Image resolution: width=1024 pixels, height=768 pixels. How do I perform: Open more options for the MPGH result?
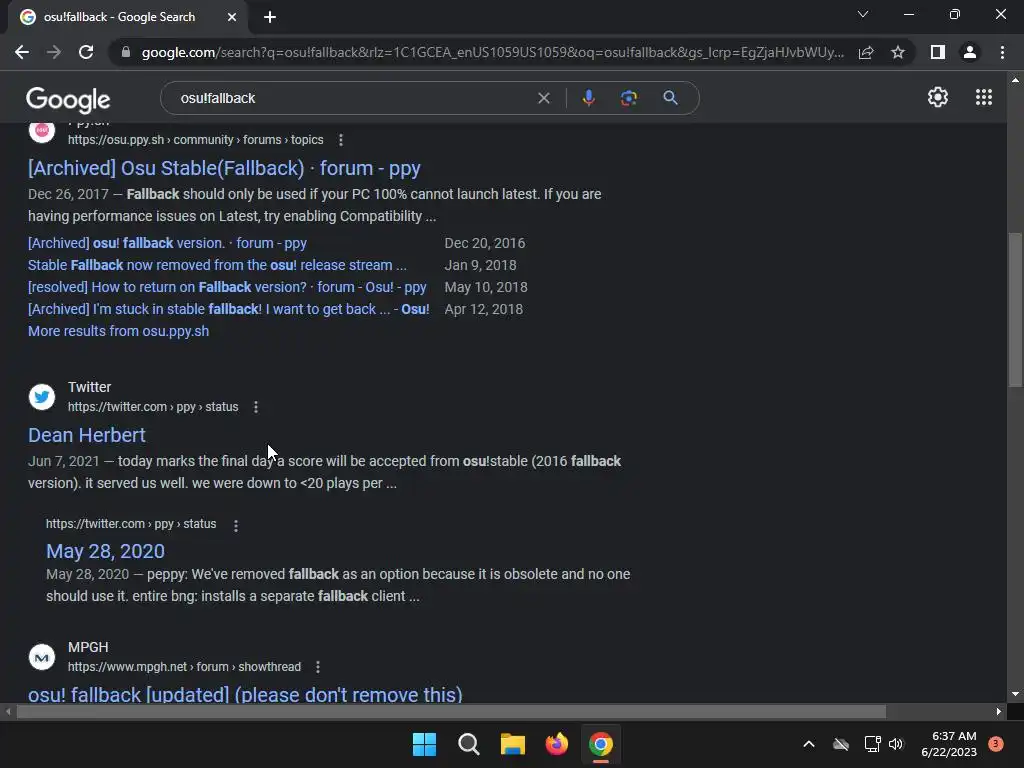pos(318,667)
